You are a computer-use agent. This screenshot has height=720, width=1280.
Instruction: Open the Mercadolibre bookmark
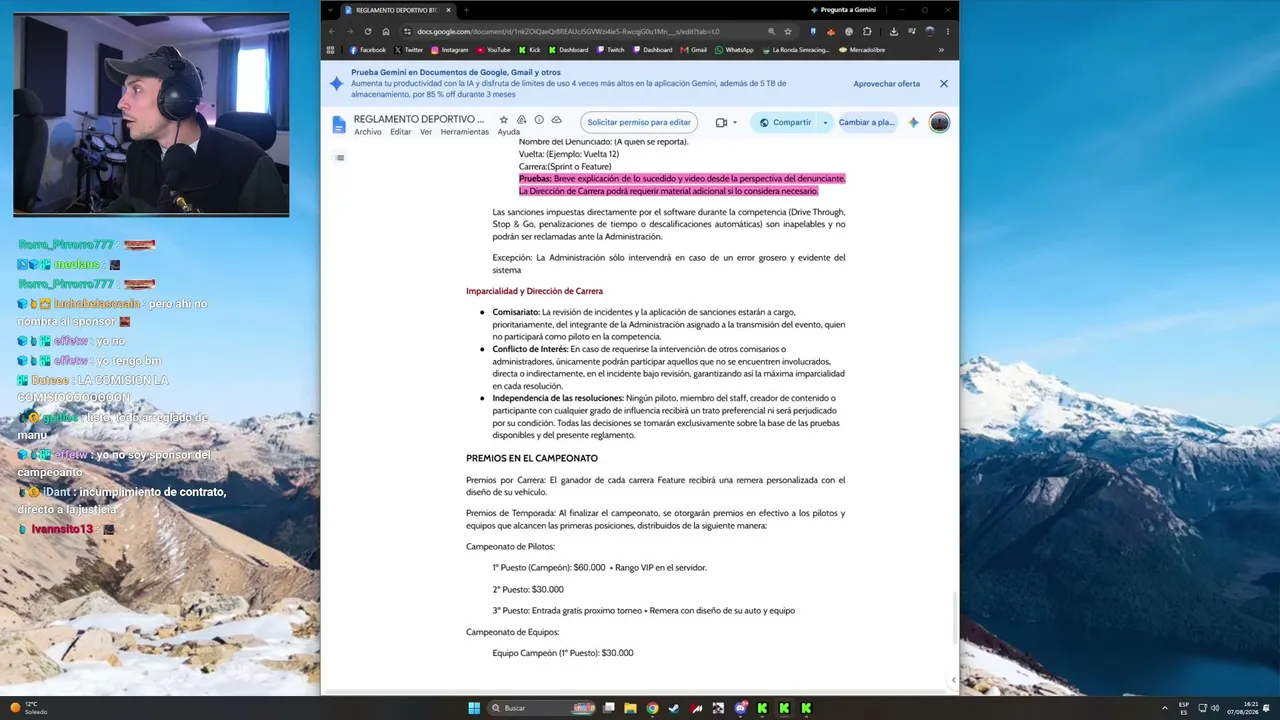862,50
